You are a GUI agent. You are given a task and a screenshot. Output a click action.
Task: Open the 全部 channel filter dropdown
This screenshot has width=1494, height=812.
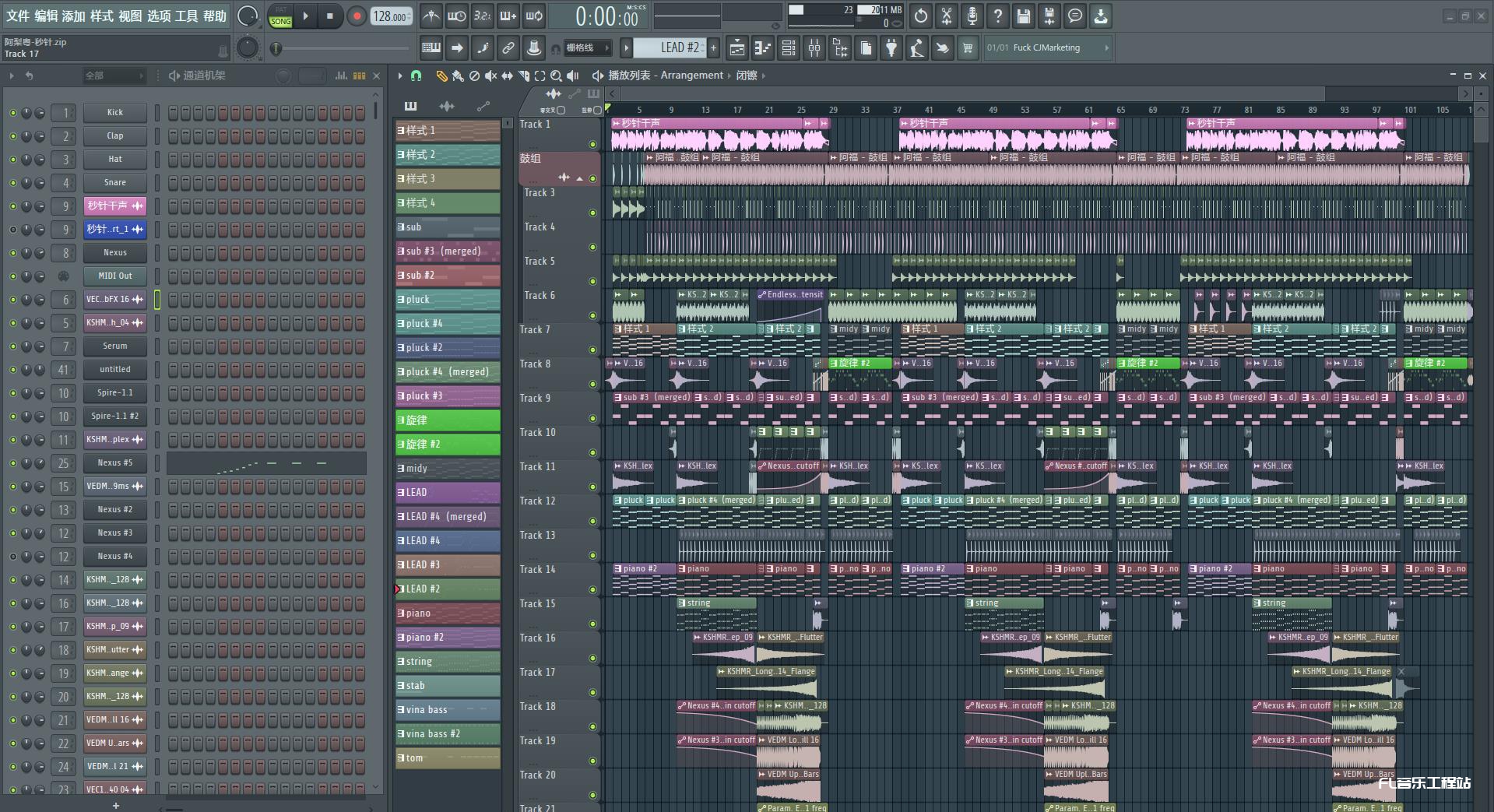[x=114, y=76]
